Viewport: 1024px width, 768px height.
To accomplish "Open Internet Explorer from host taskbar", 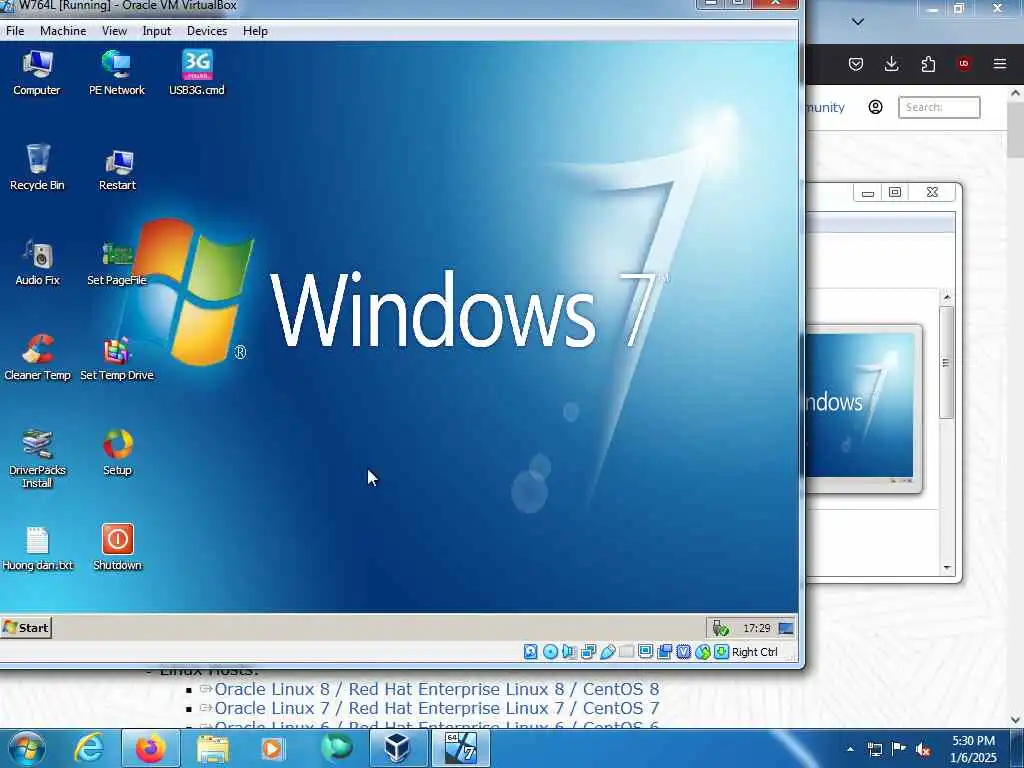I will pyautogui.click(x=89, y=748).
